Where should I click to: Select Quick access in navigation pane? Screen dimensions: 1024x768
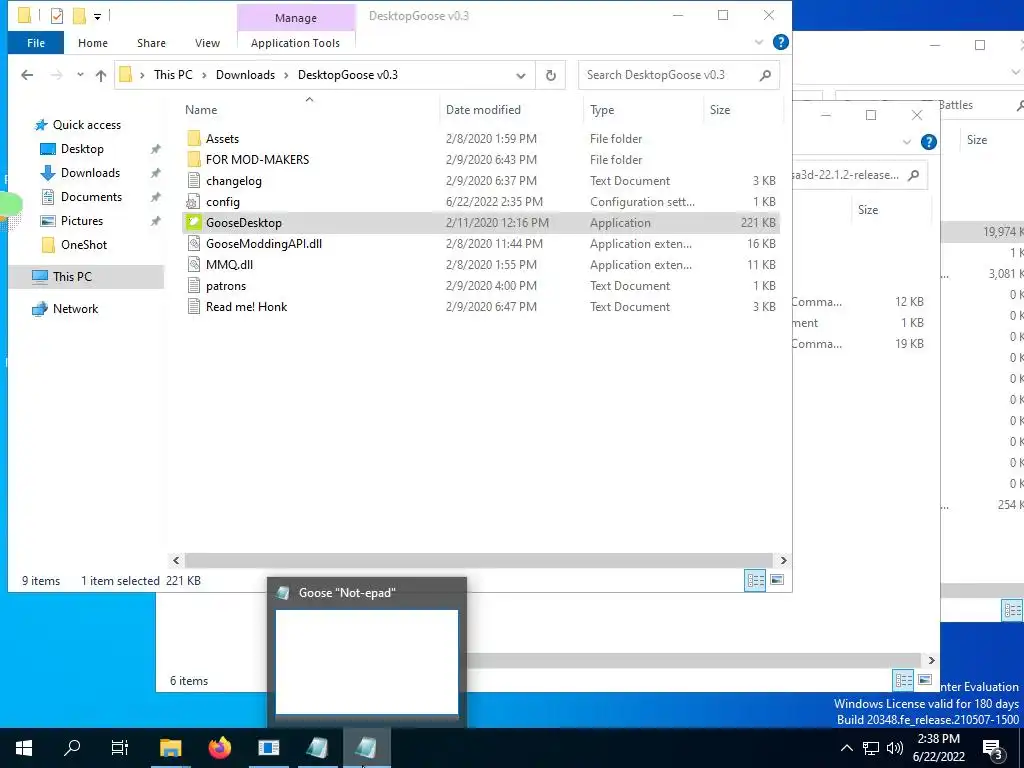[86, 125]
